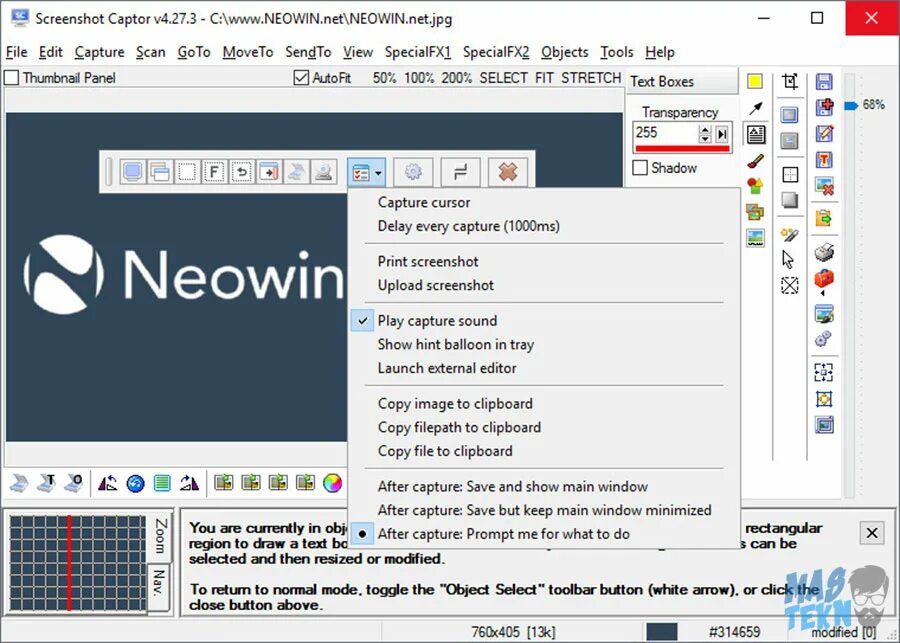Click the Transparency spinner up arrow
The image size is (900, 643).
pyautogui.click(x=705, y=130)
